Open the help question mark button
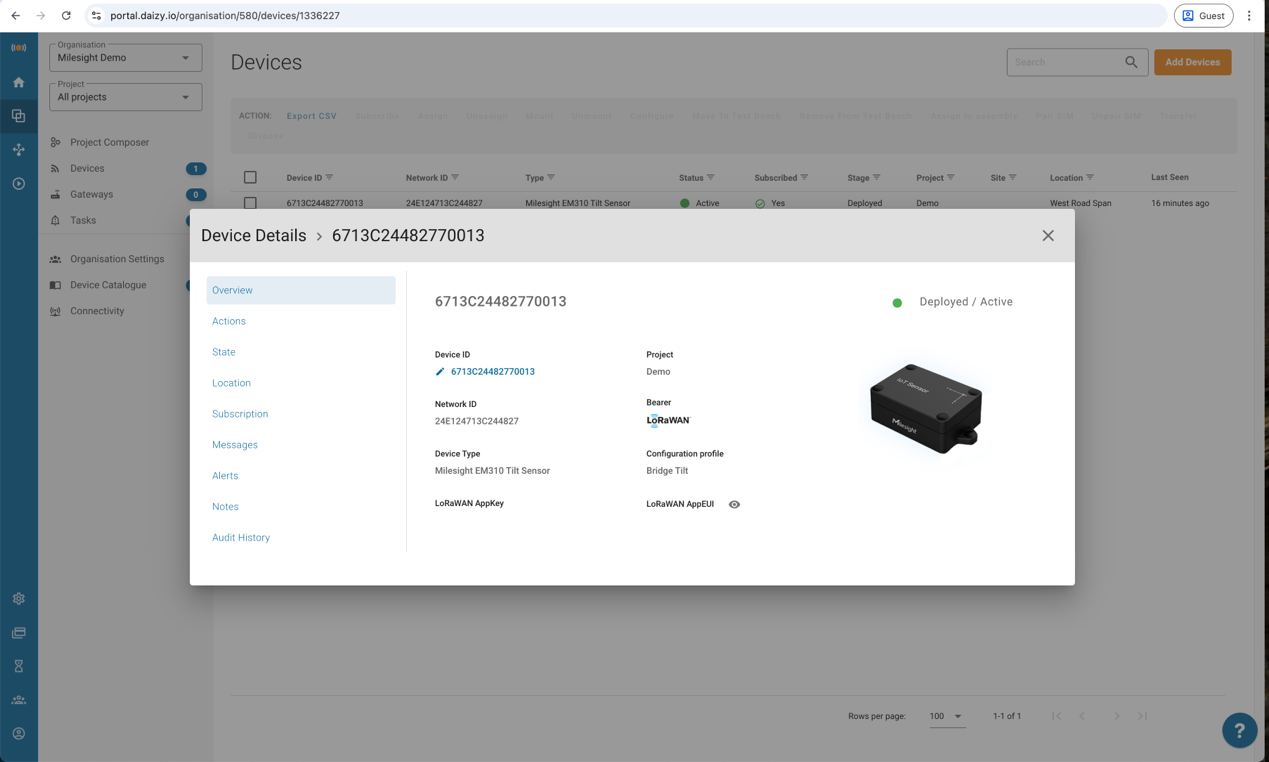This screenshot has height=762, width=1269. tap(1239, 730)
